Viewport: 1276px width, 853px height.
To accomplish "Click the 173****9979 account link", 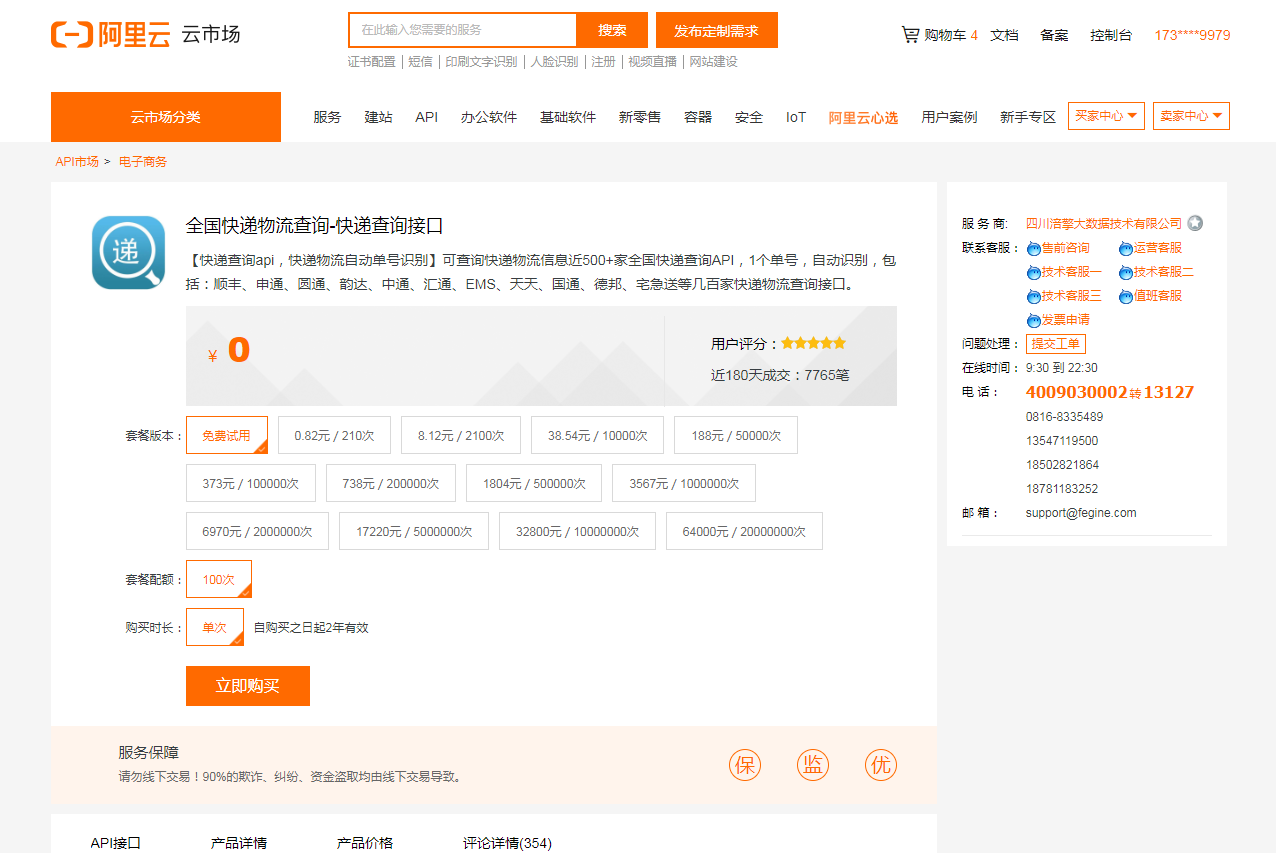I will coord(1192,35).
